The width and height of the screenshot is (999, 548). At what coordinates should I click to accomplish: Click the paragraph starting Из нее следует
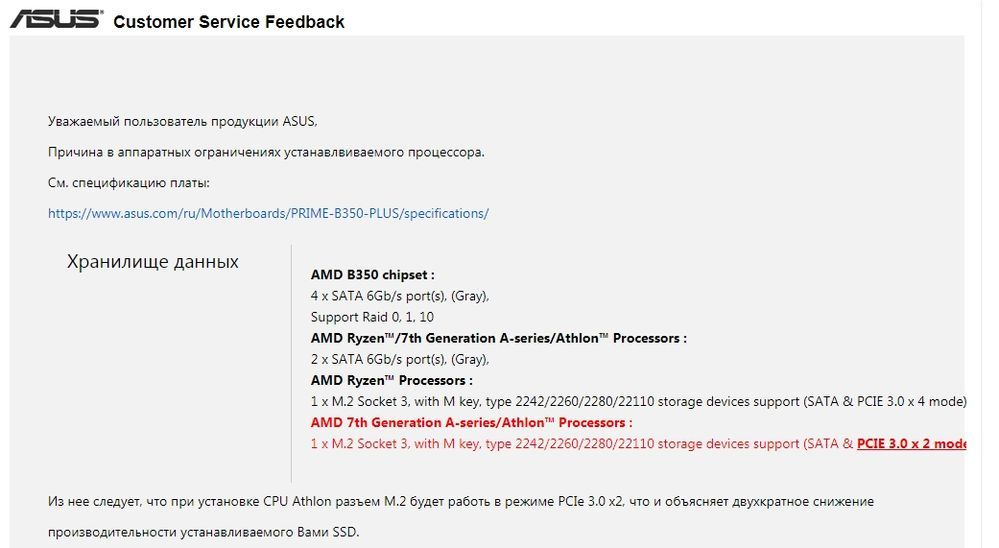coord(460,501)
